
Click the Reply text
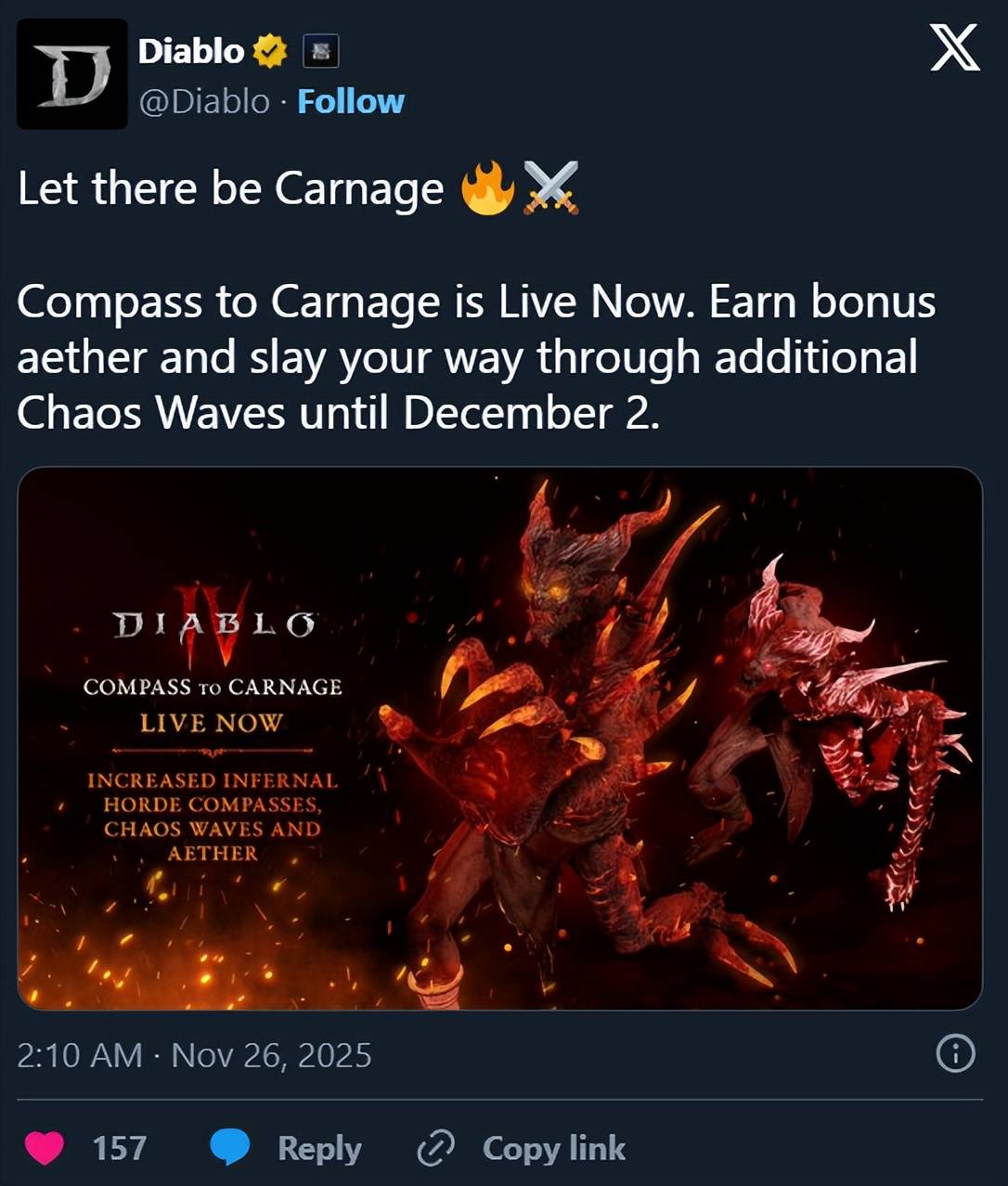pyautogui.click(x=319, y=1149)
